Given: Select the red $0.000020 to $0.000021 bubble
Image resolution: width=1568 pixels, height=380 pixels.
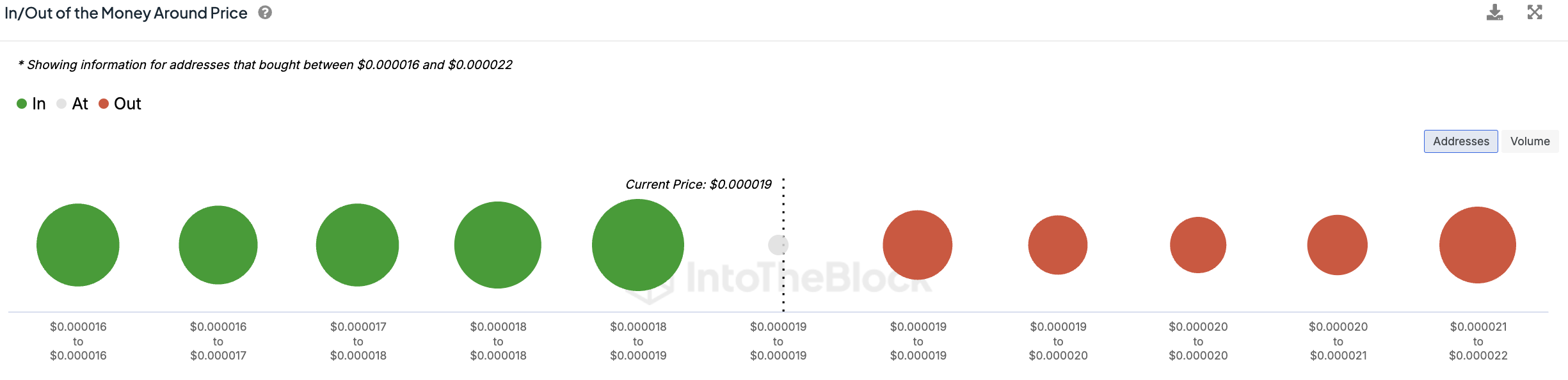Looking at the screenshot, I should (x=1337, y=245).
